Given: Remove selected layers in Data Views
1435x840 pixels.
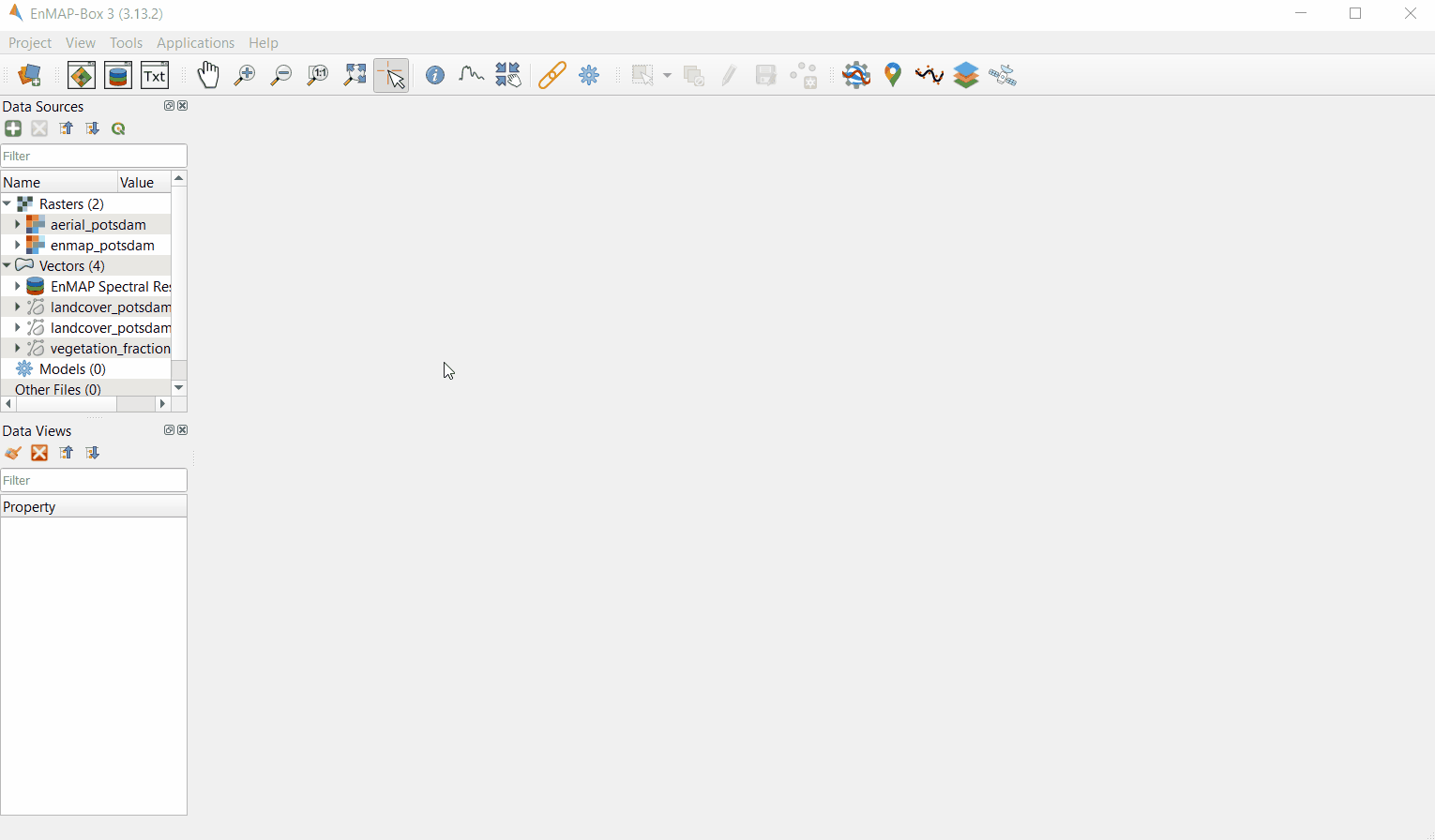Looking at the screenshot, I should [39, 453].
